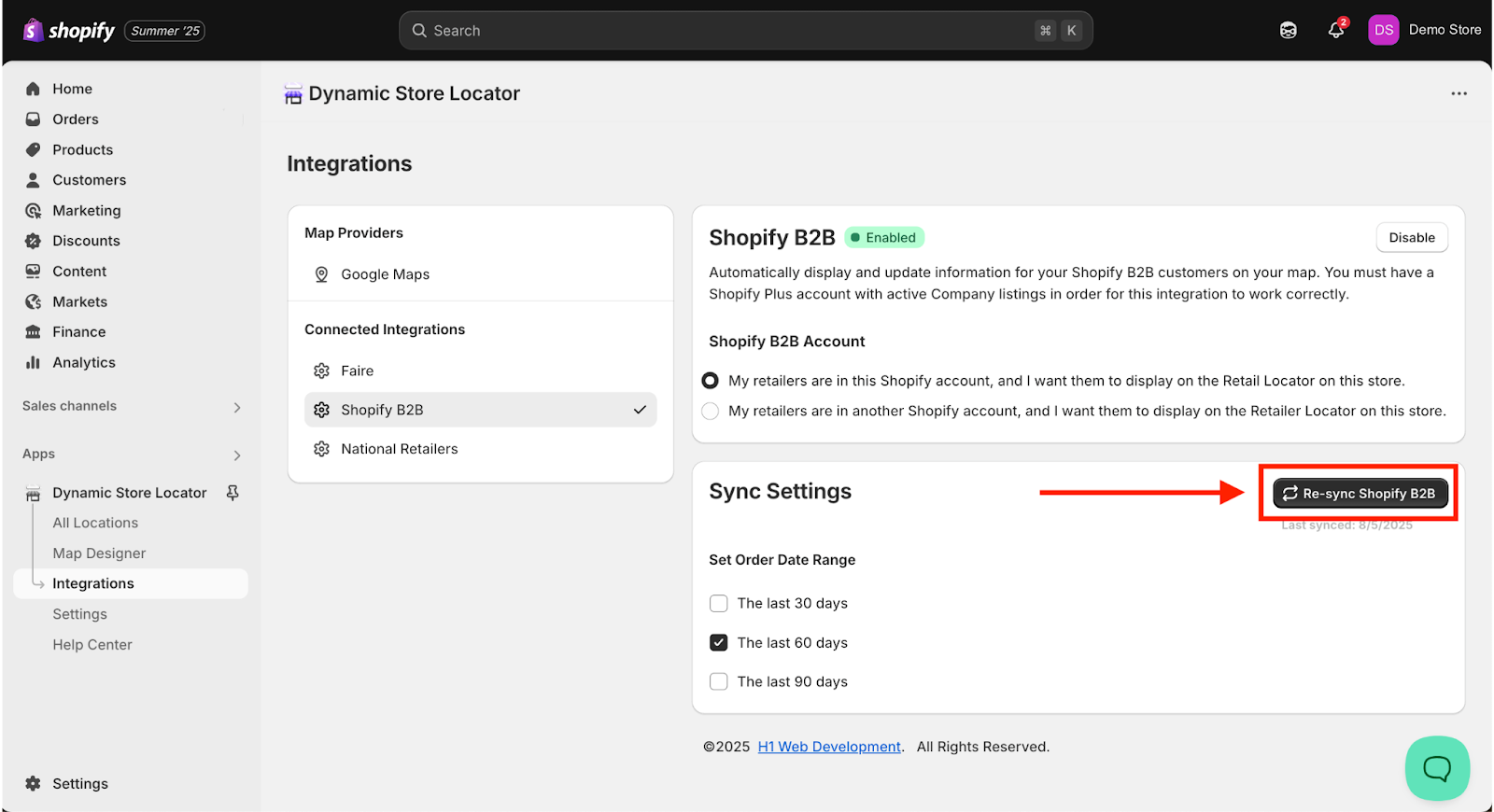Viewport: 1494px width, 812px height.
Task: Click the Home house icon
Action: [34, 89]
